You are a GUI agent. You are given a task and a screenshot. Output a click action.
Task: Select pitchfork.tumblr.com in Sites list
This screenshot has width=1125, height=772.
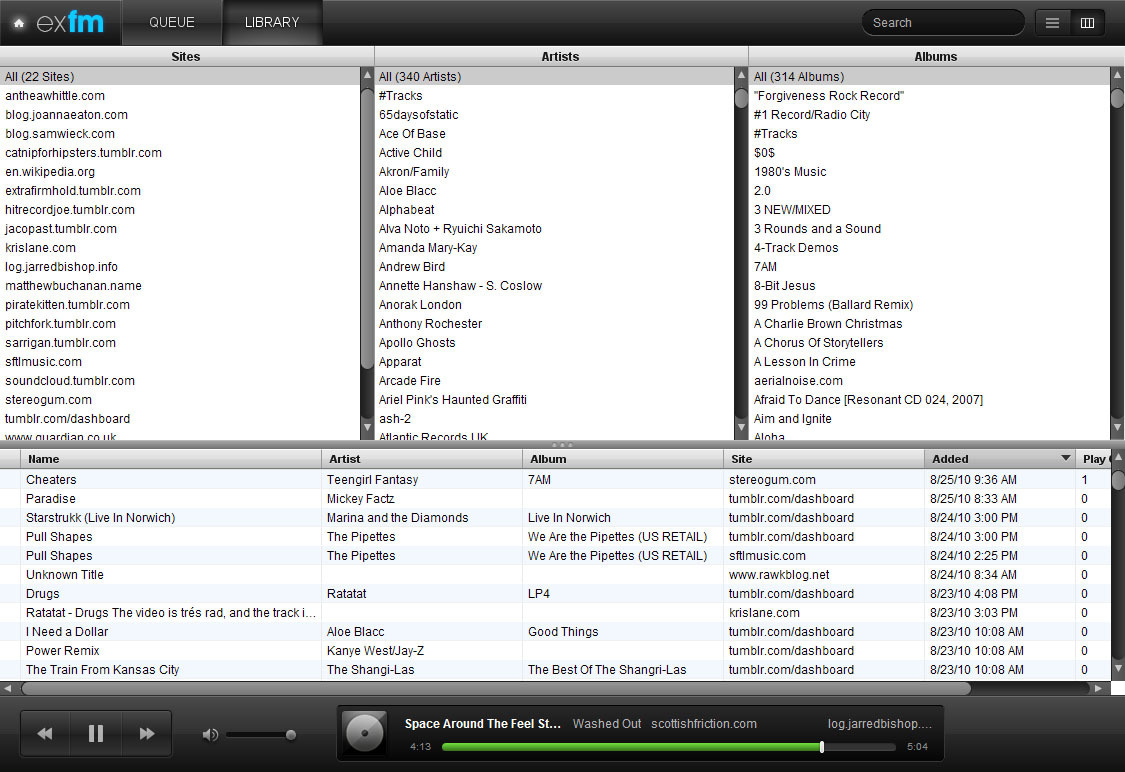pos(60,324)
